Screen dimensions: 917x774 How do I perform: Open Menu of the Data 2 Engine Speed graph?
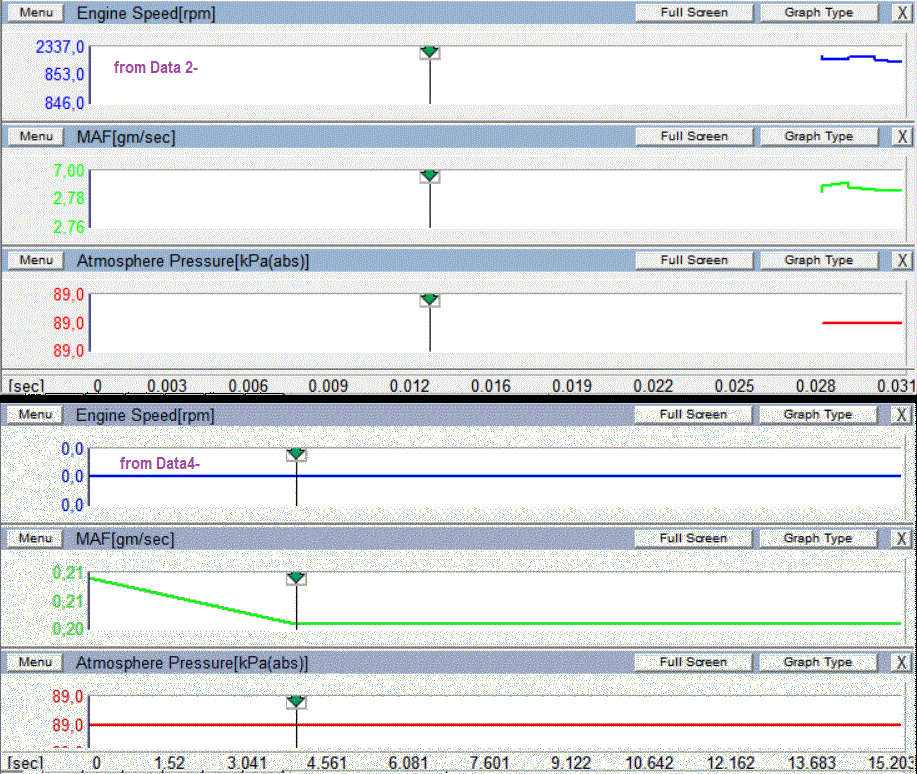36,13
